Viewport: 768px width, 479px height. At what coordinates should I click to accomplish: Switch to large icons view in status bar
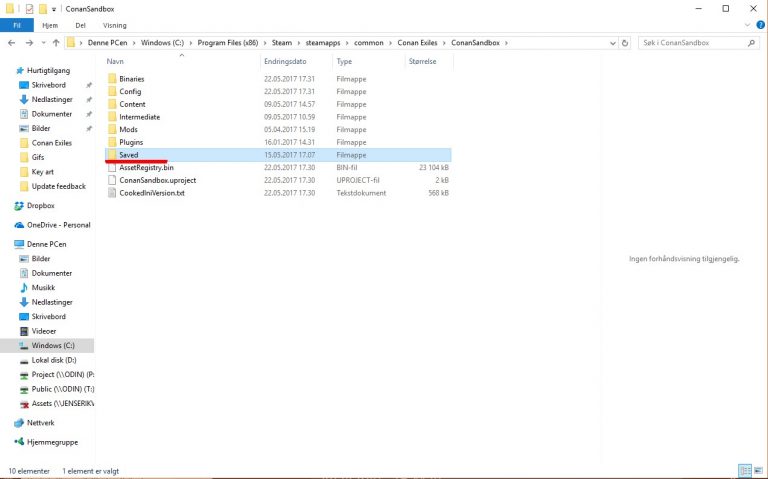pyautogui.click(x=758, y=470)
